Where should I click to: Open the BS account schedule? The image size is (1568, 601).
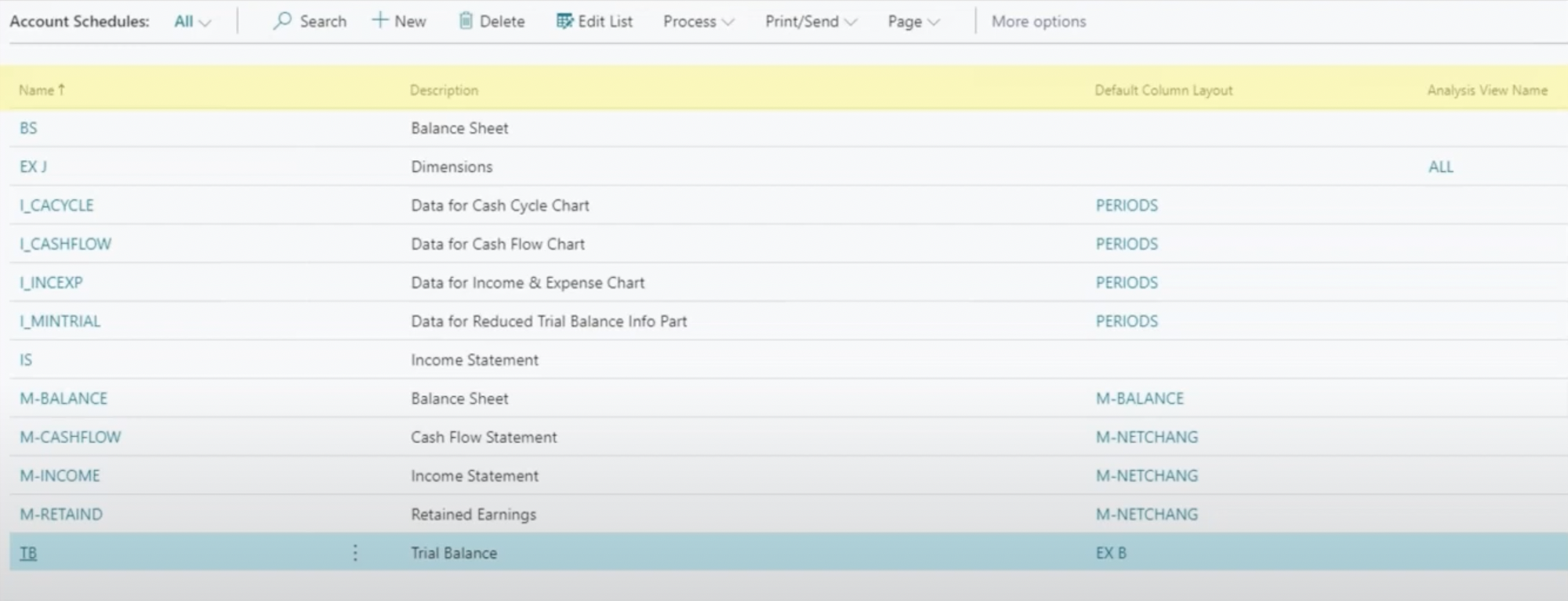coord(28,128)
